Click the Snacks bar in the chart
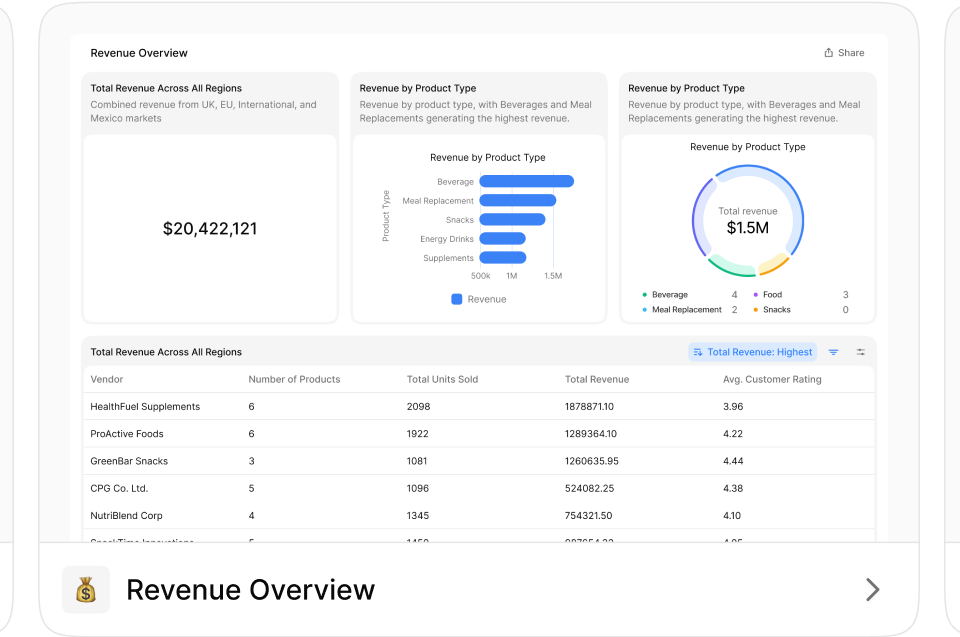 coord(512,219)
